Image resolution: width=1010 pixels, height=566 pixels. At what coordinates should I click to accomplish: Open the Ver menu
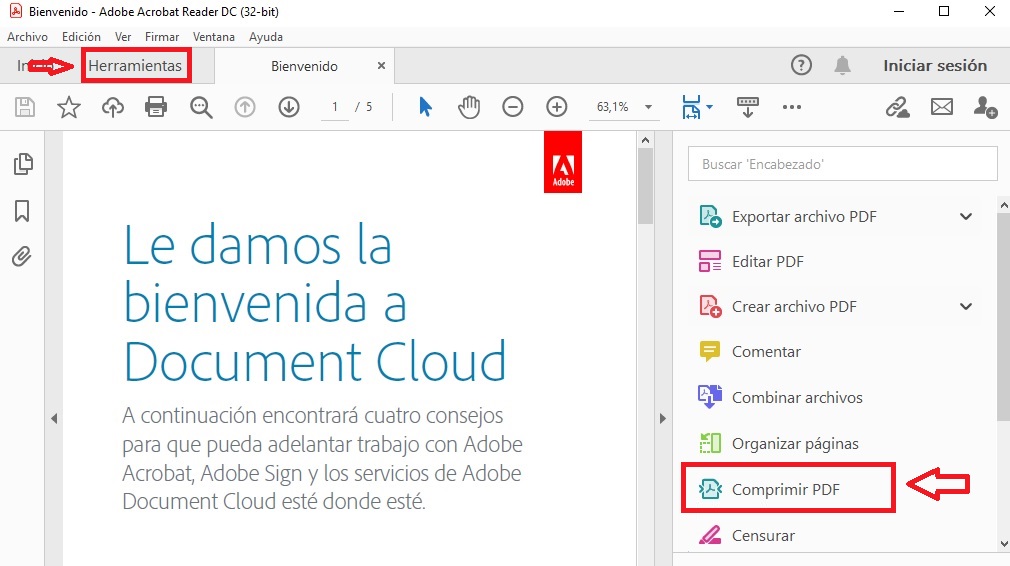123,37
